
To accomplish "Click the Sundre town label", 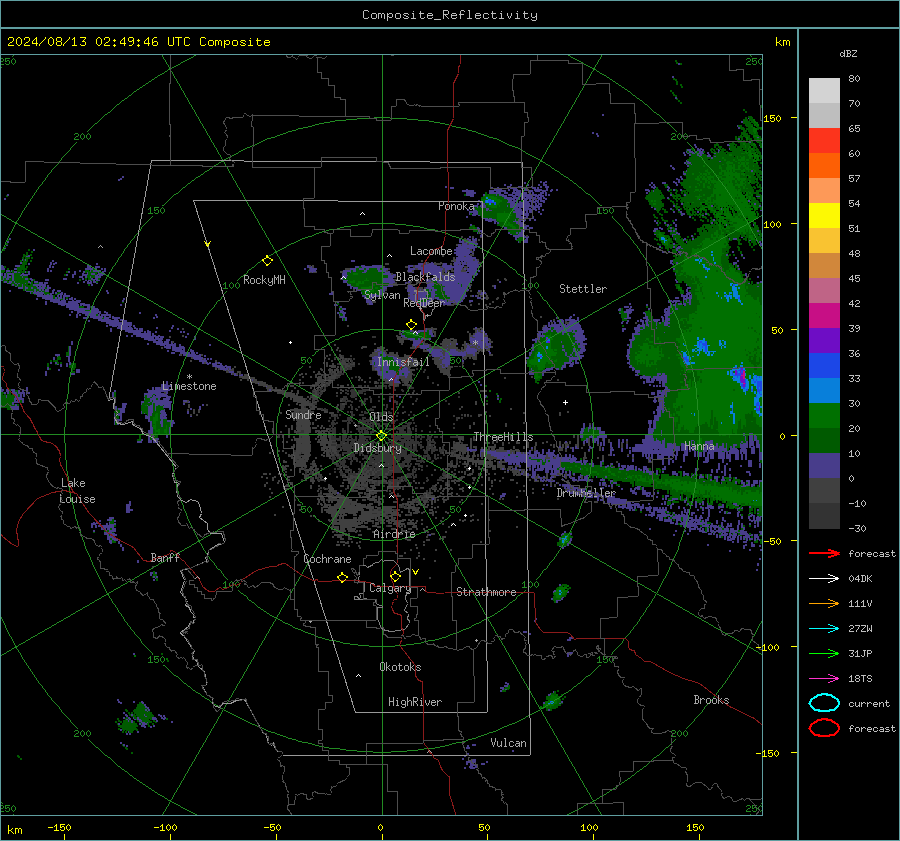I will 303,414.
